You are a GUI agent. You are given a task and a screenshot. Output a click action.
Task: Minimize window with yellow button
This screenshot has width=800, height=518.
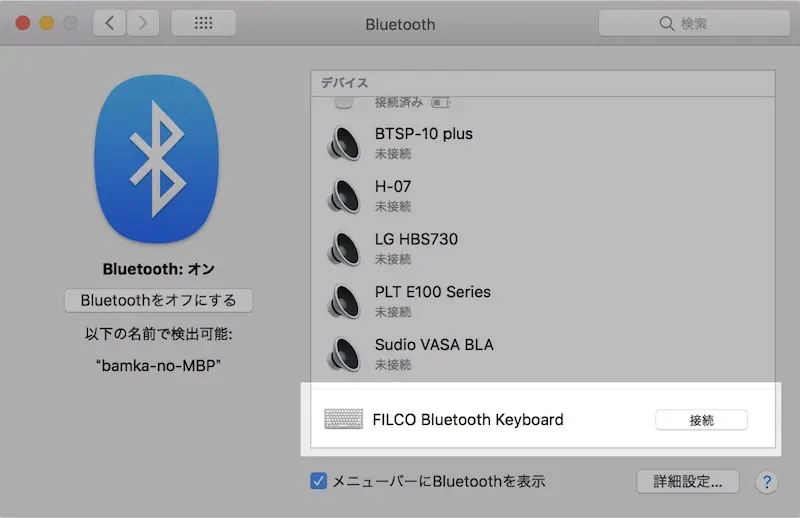coord(47,23)
